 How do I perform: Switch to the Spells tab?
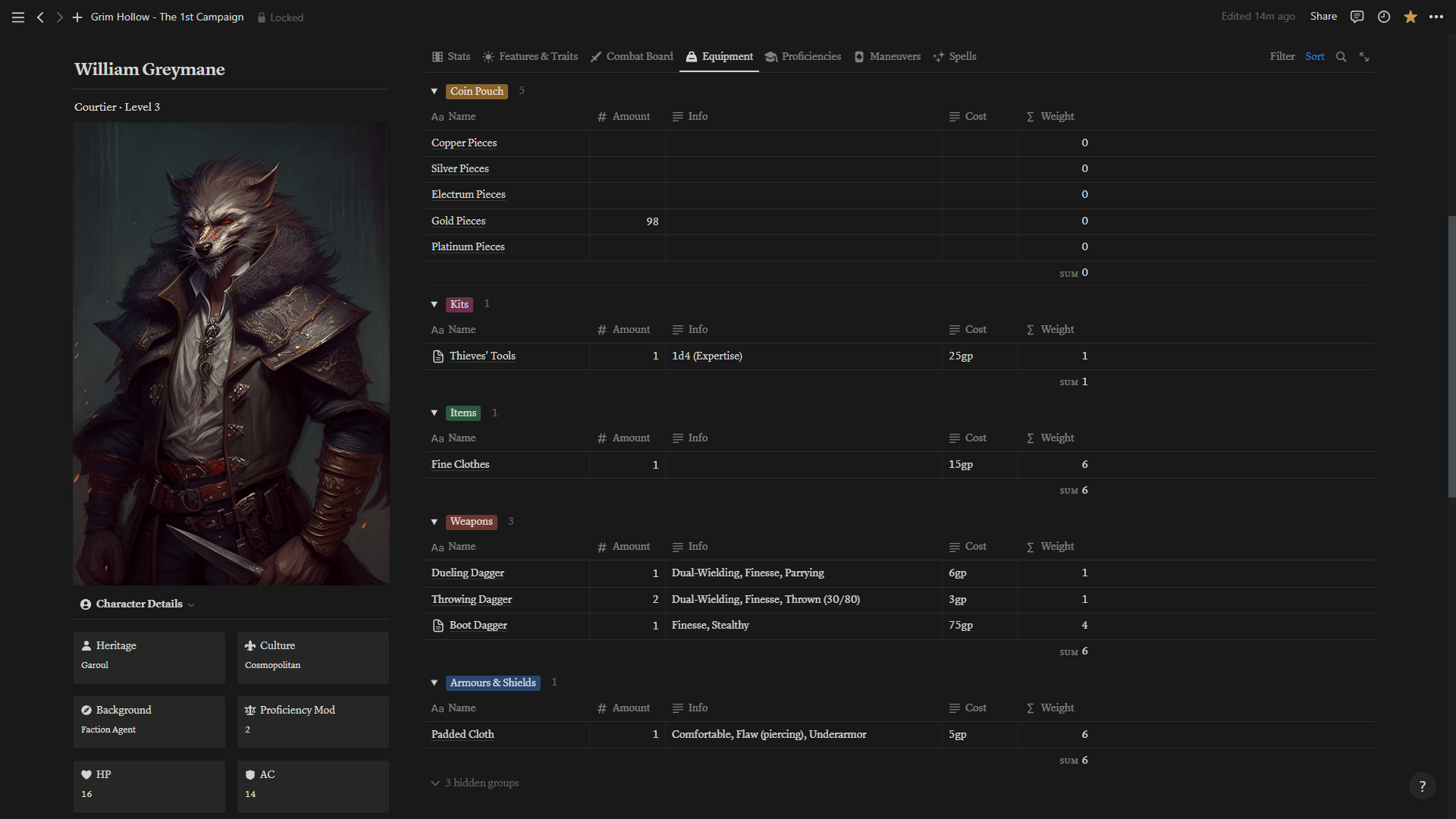(x=955, y=57)
